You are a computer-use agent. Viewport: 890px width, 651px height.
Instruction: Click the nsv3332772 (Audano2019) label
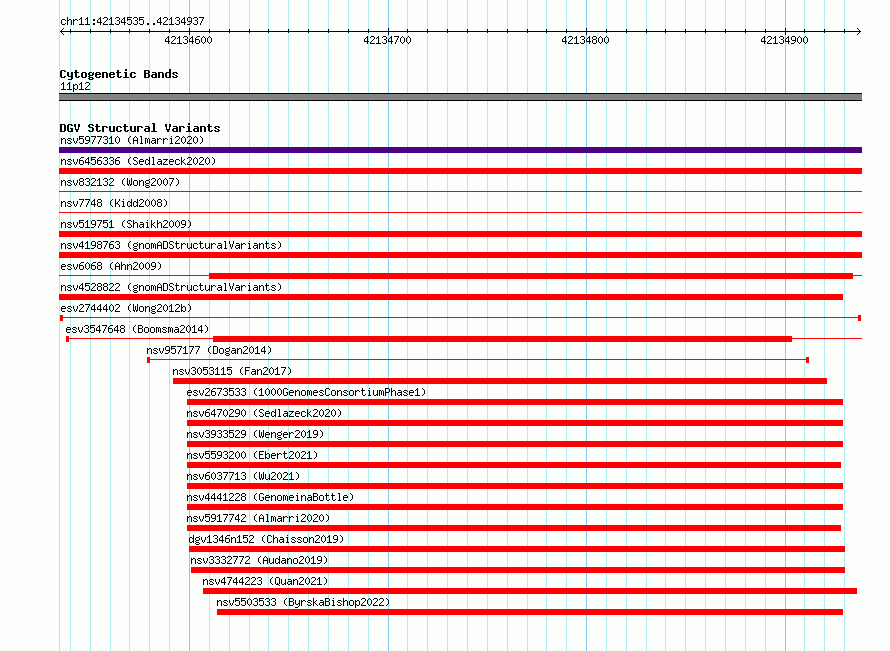pyautogui.click(x=259, y=560)
